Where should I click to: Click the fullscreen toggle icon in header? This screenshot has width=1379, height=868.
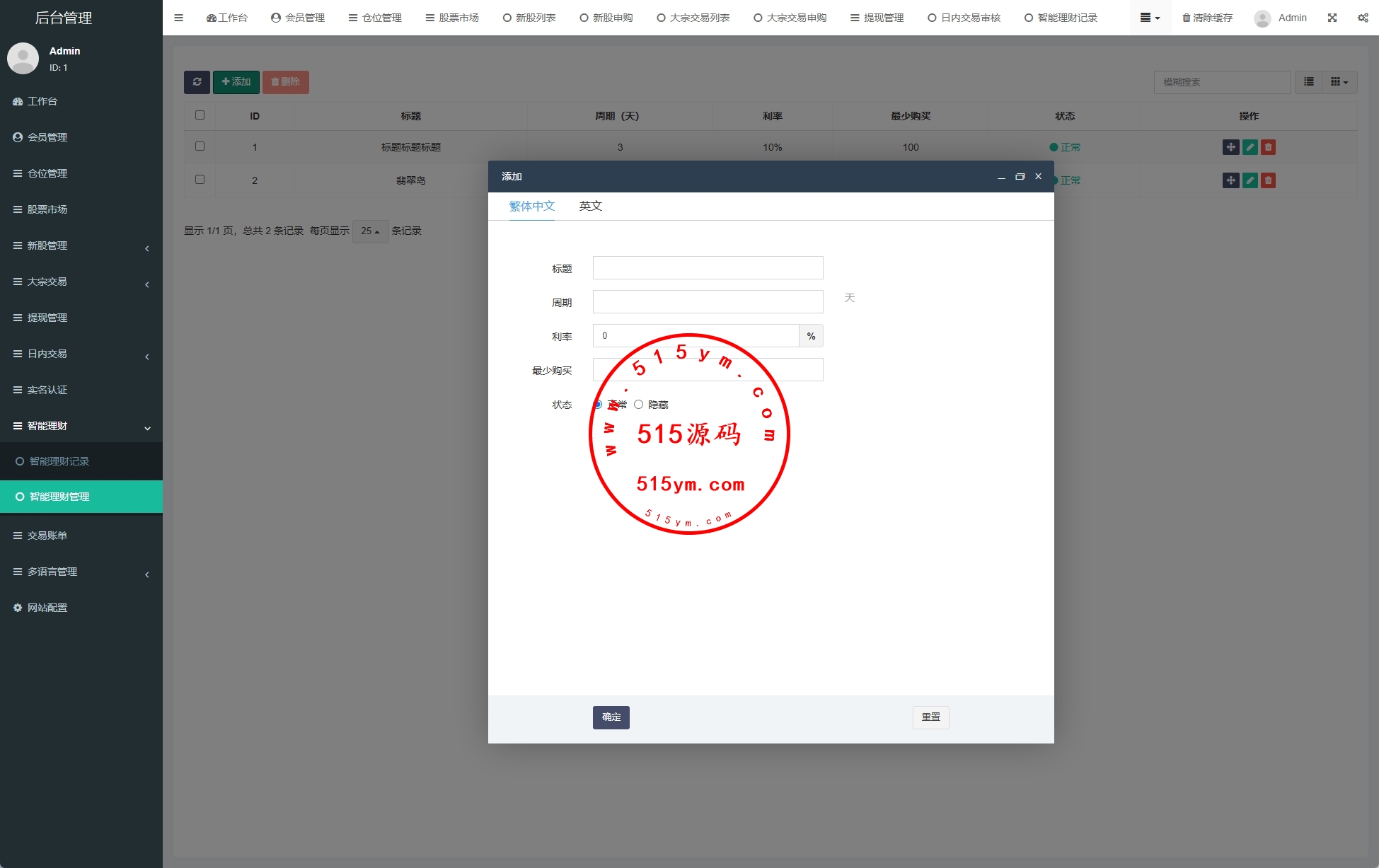point(1332,18)
